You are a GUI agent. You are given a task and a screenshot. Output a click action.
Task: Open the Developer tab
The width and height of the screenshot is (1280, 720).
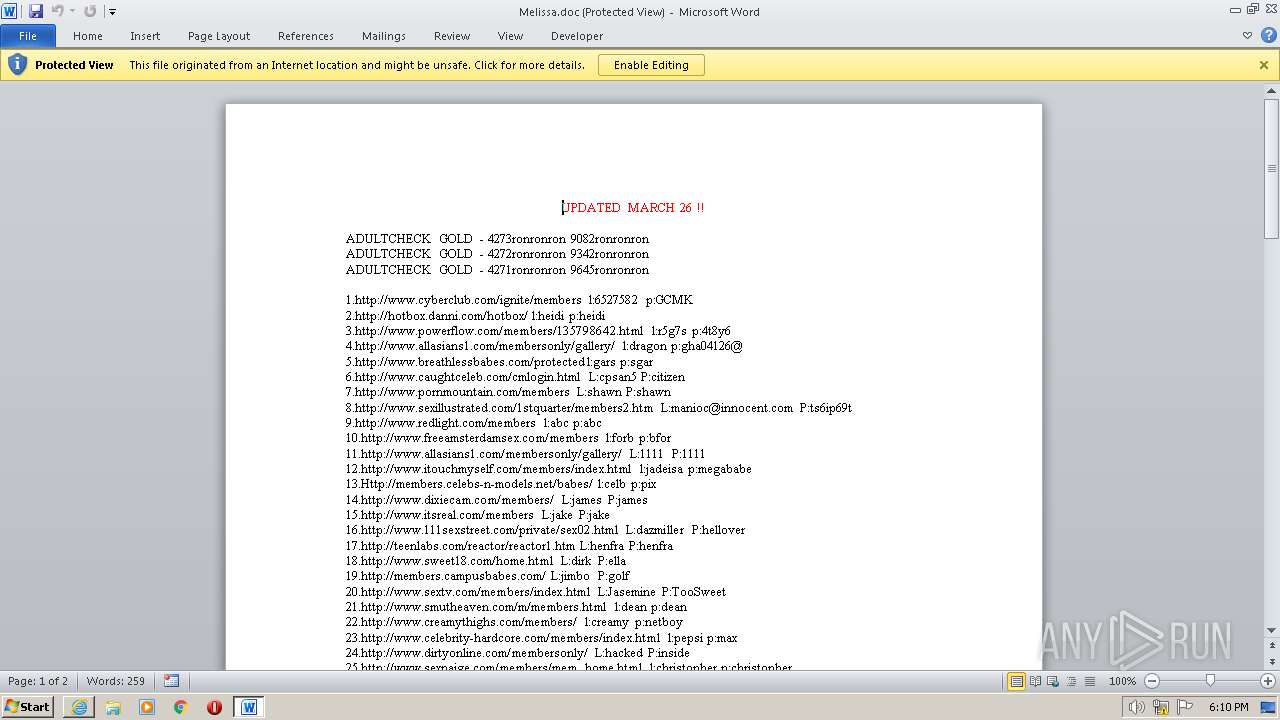point(577,36)
